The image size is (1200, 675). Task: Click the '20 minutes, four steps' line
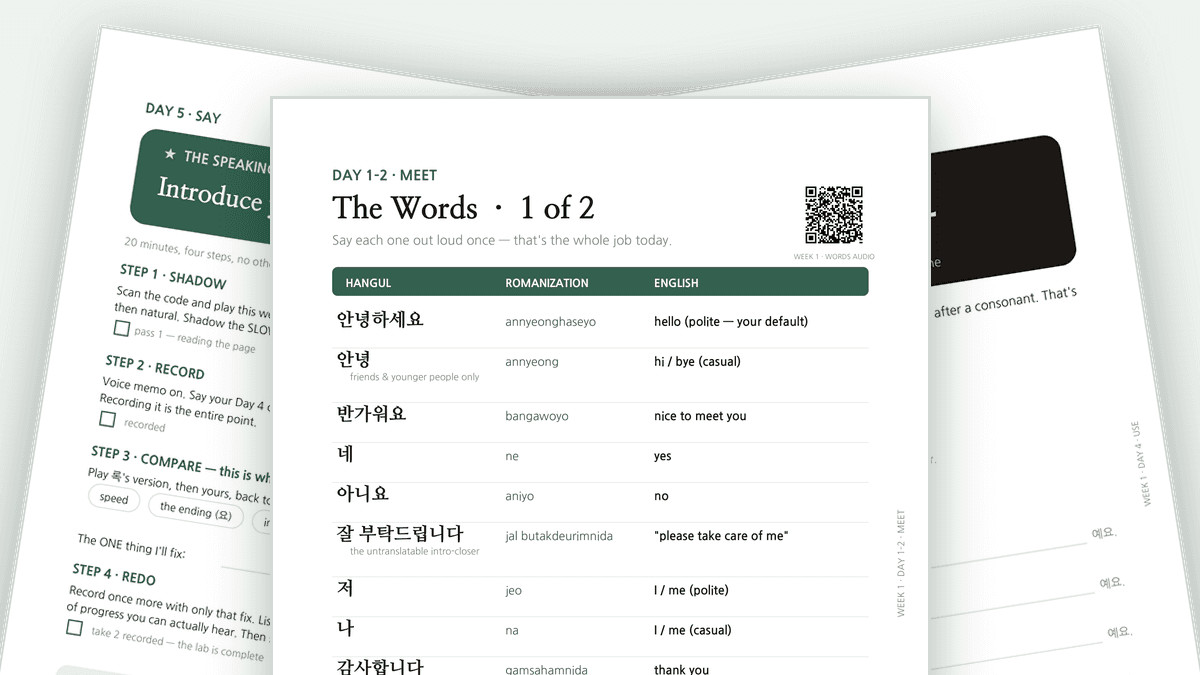pyautogui.click(x=198, y=250)
